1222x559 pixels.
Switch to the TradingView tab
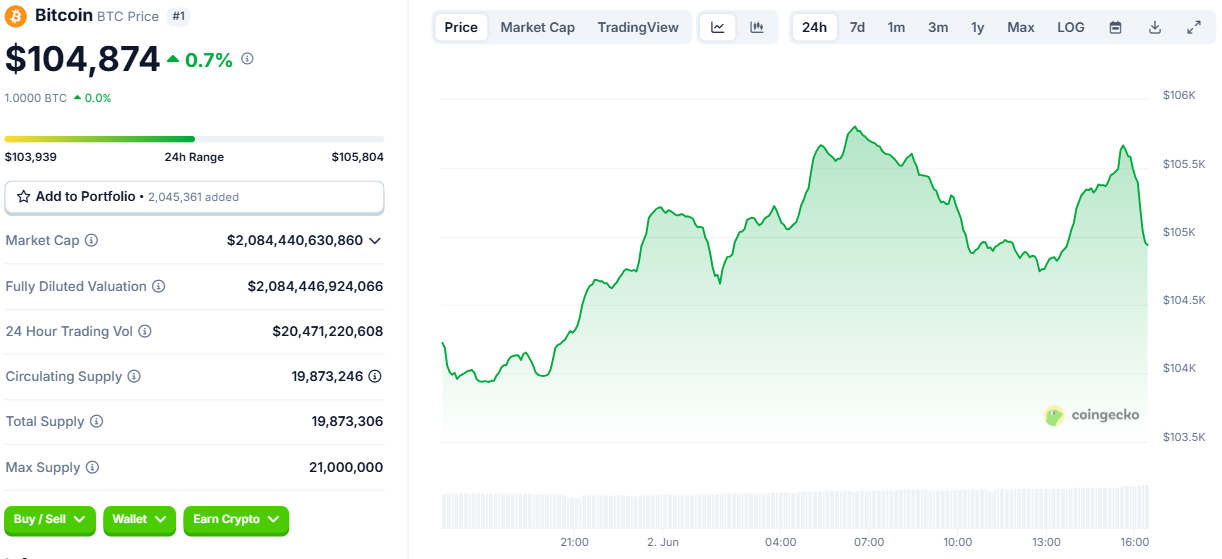coord(638,27)
